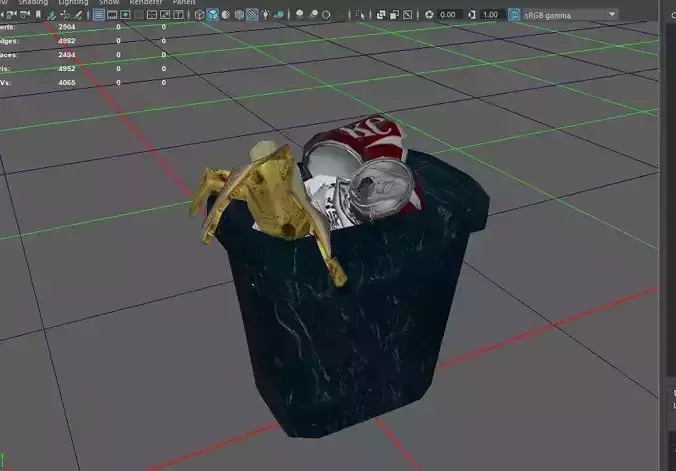Open the Shading panel menu

pos(33,2)
